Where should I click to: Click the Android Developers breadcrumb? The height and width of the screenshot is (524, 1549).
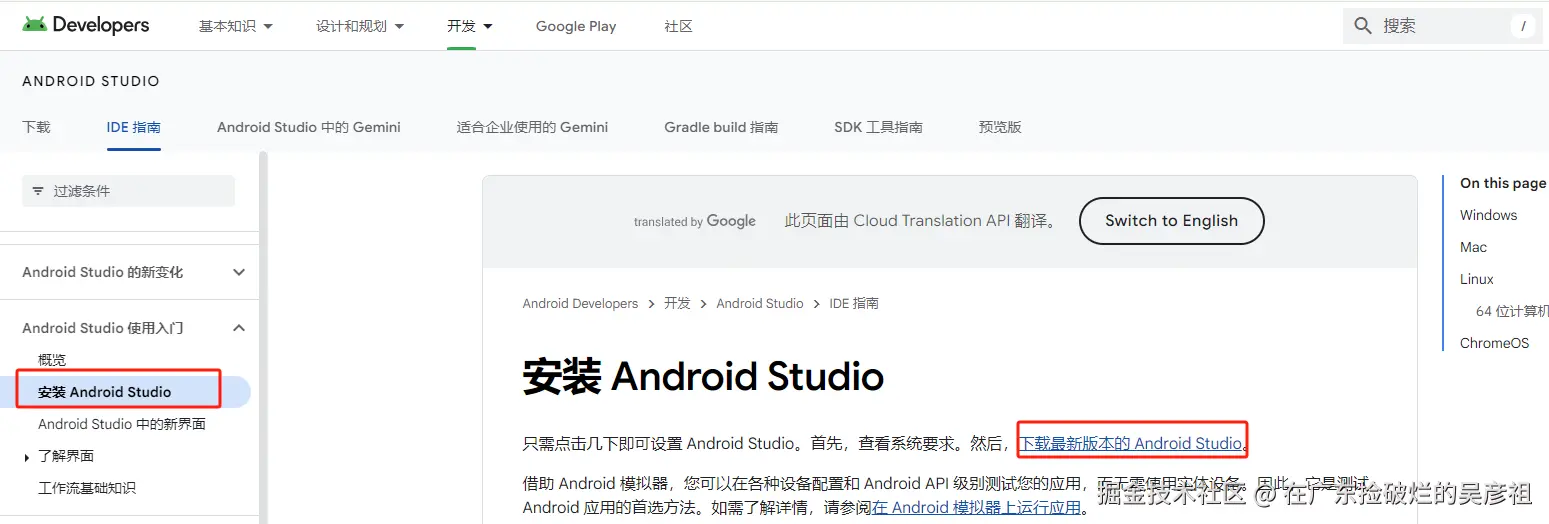click(580, 303)
